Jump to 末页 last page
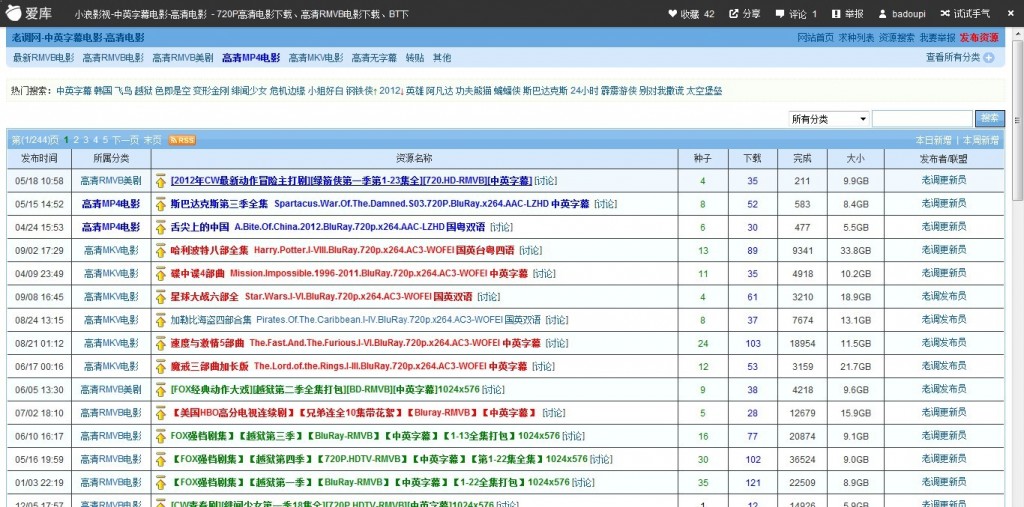1024x507 pixels. [153, 140]
